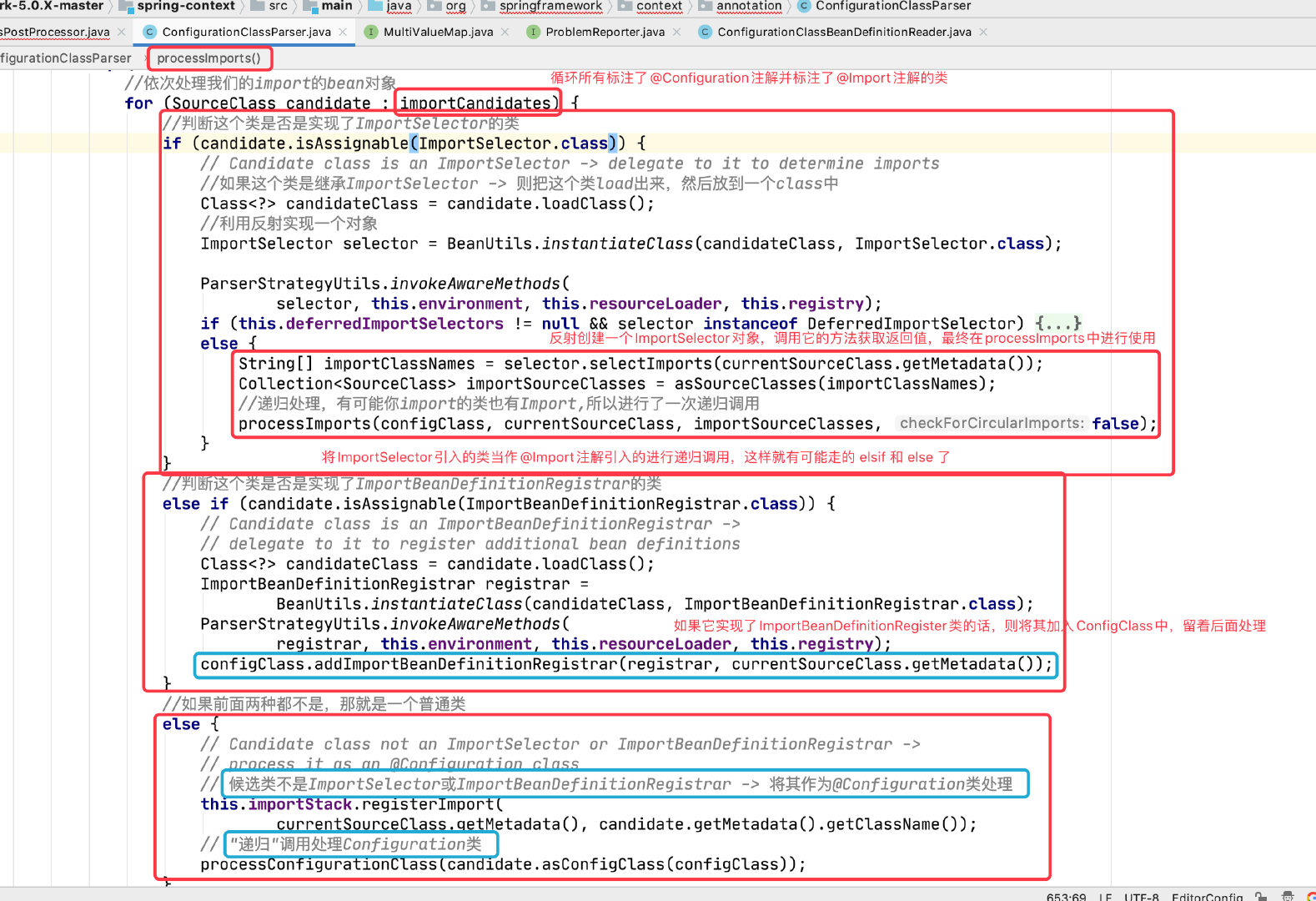Click the org package folder icon
The height and width of the screenshot is (901, 1316).
434,6
